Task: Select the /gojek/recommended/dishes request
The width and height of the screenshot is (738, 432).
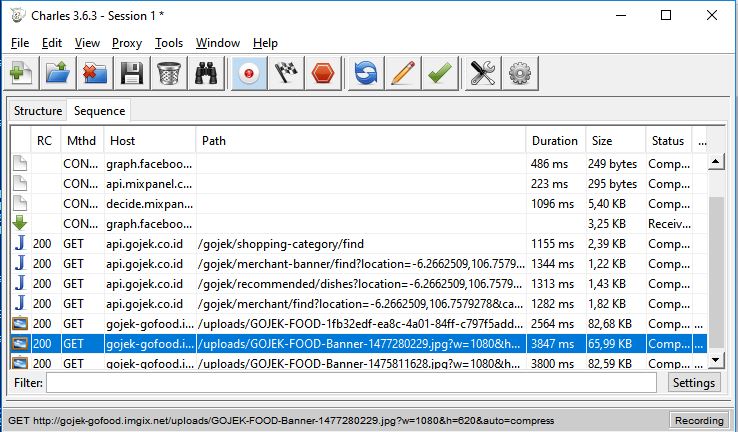Action: (358, 284)
